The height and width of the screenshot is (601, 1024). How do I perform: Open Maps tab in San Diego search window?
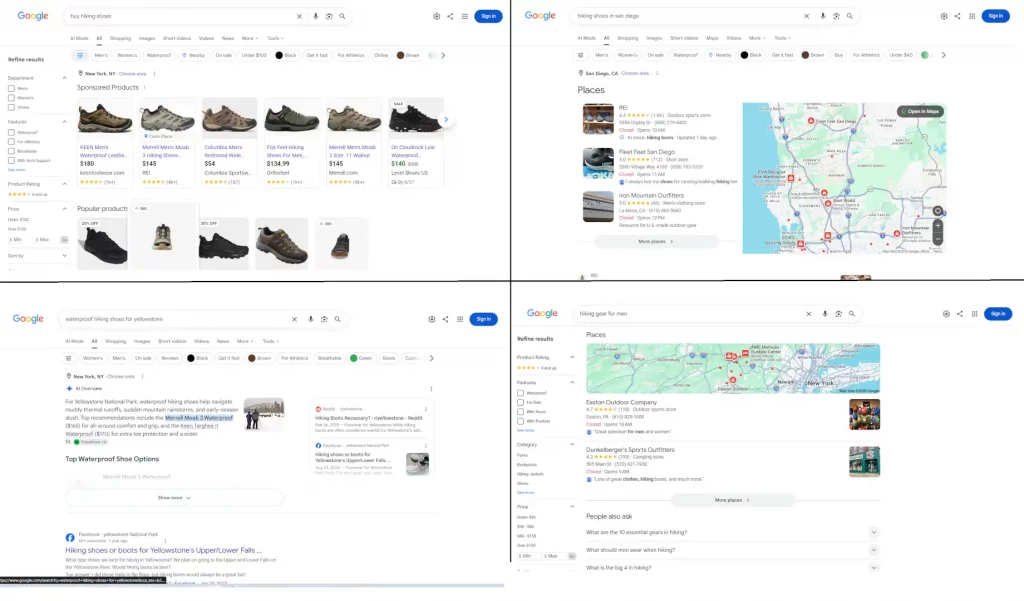pyautogui.click(x=712, y=39)
